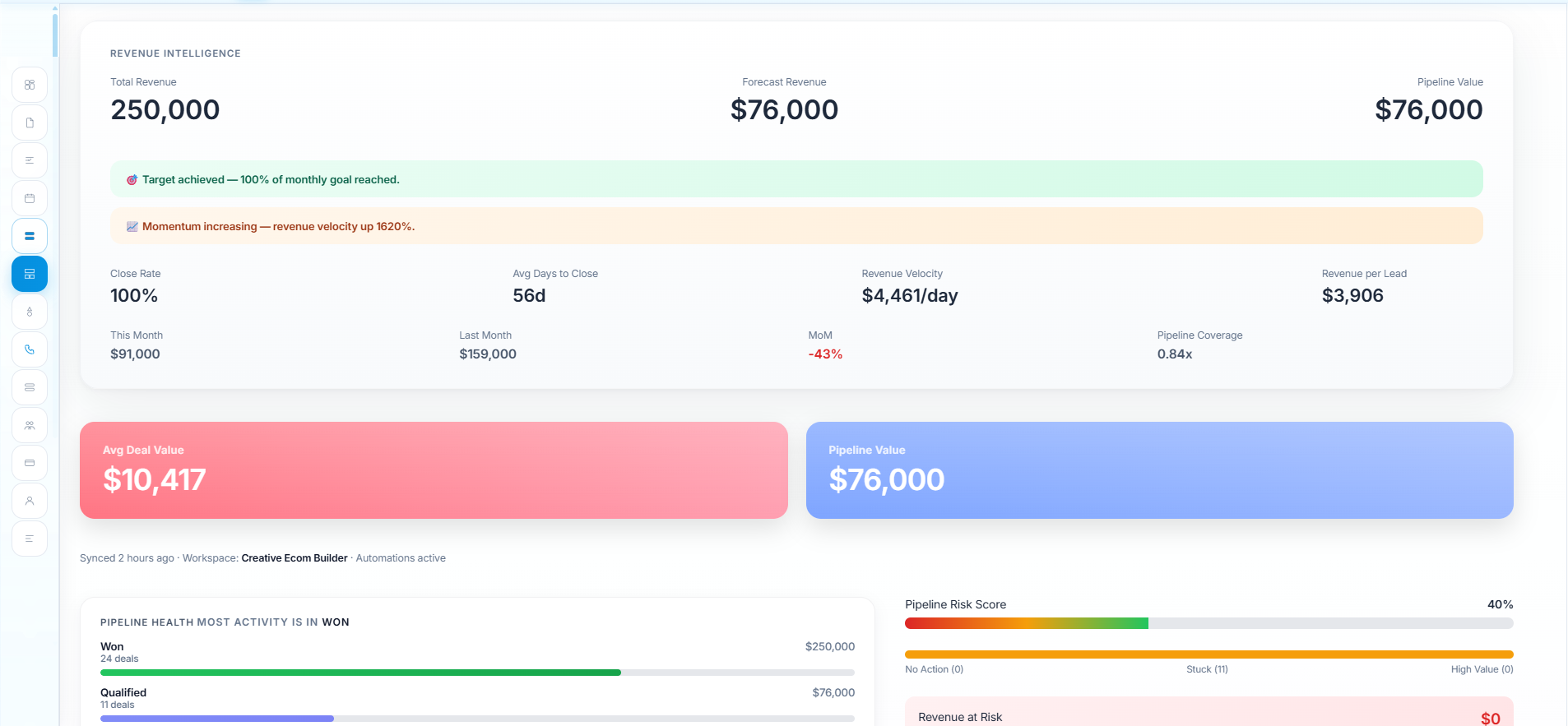Click the Revenue at Risk panel
1568x726 pixels.
tap(1208, 714)
